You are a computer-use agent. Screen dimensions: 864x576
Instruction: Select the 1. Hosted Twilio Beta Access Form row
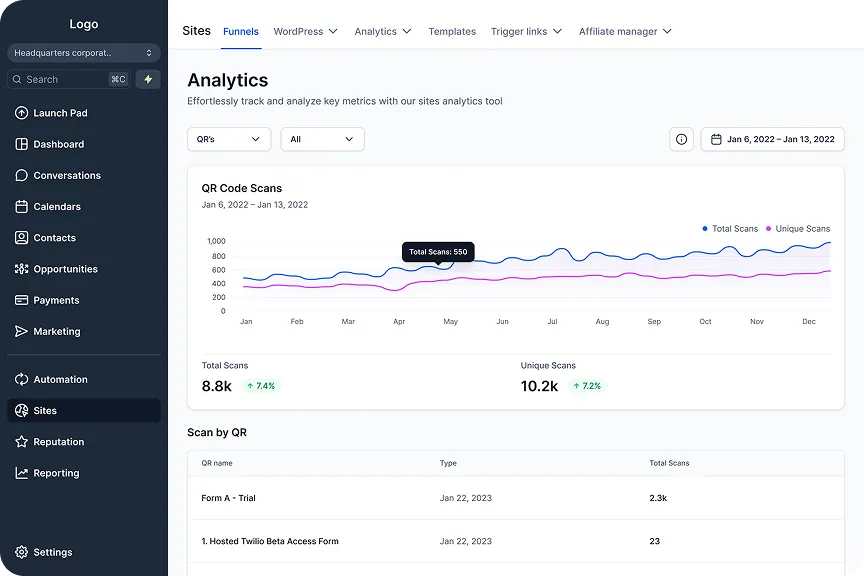click(x=516, y=541)
